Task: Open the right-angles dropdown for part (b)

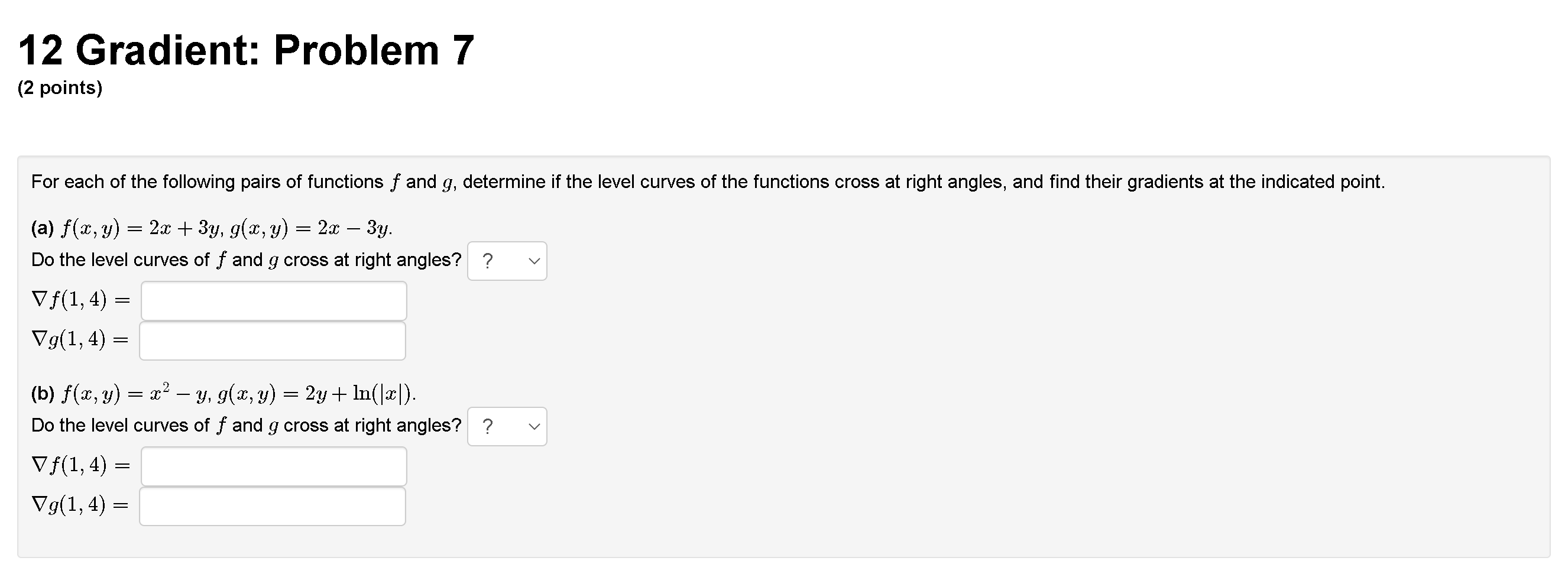Action: tap(507, 426)
